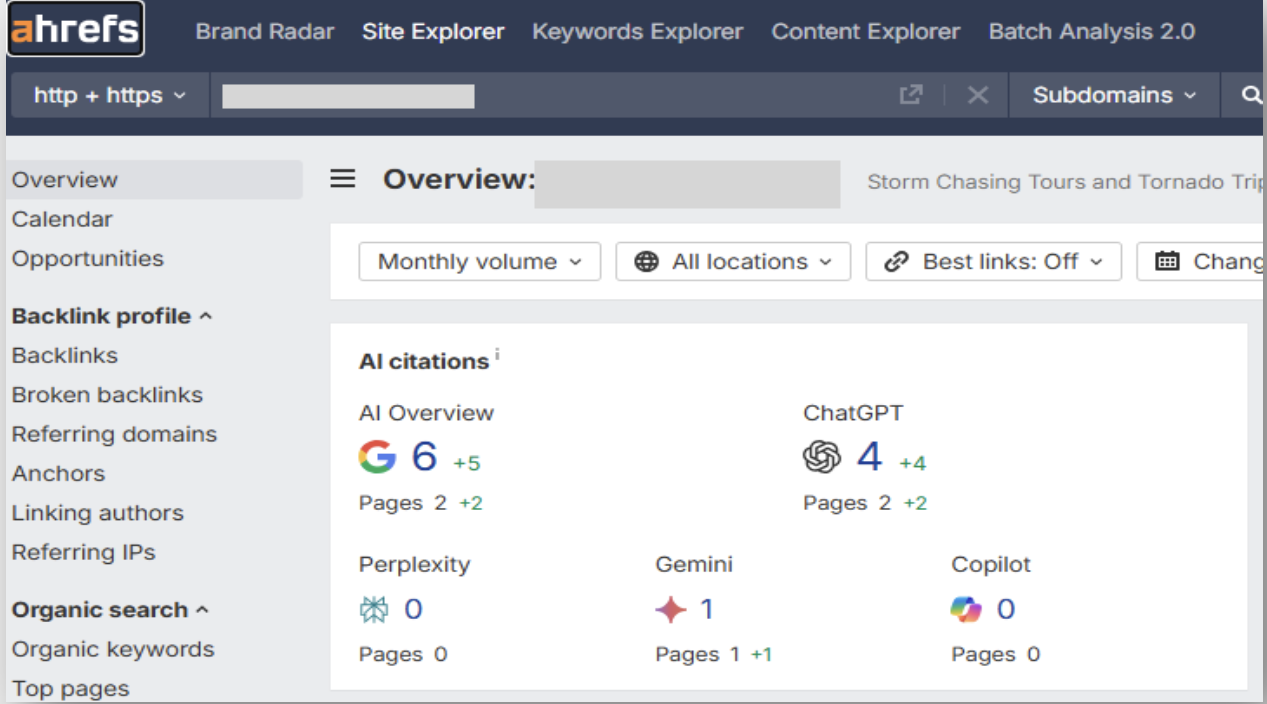Click the globe icon in All locations
The image size is (1267, 704).
point(647,262)
